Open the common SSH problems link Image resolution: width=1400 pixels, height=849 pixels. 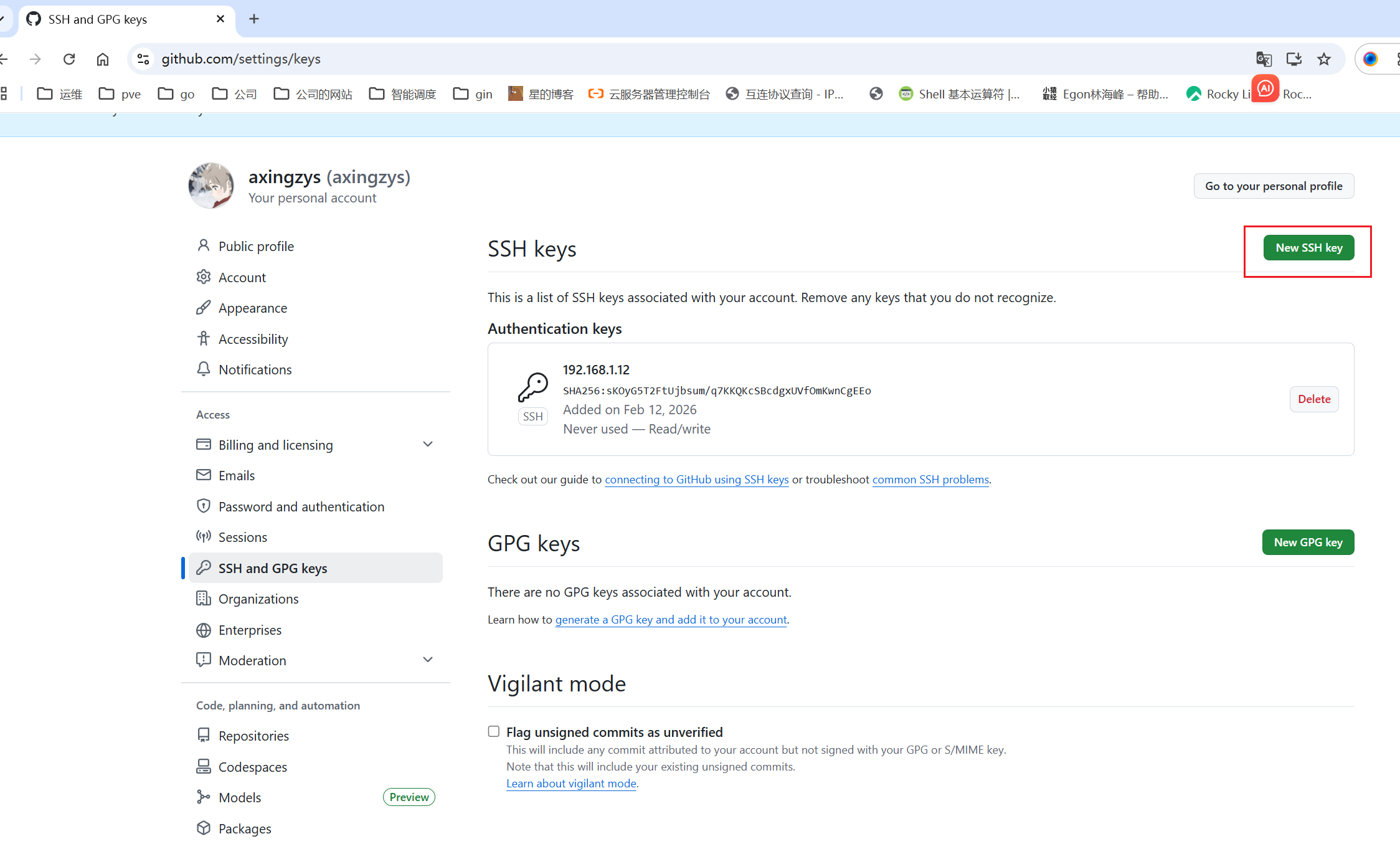[x=930, y=480]
